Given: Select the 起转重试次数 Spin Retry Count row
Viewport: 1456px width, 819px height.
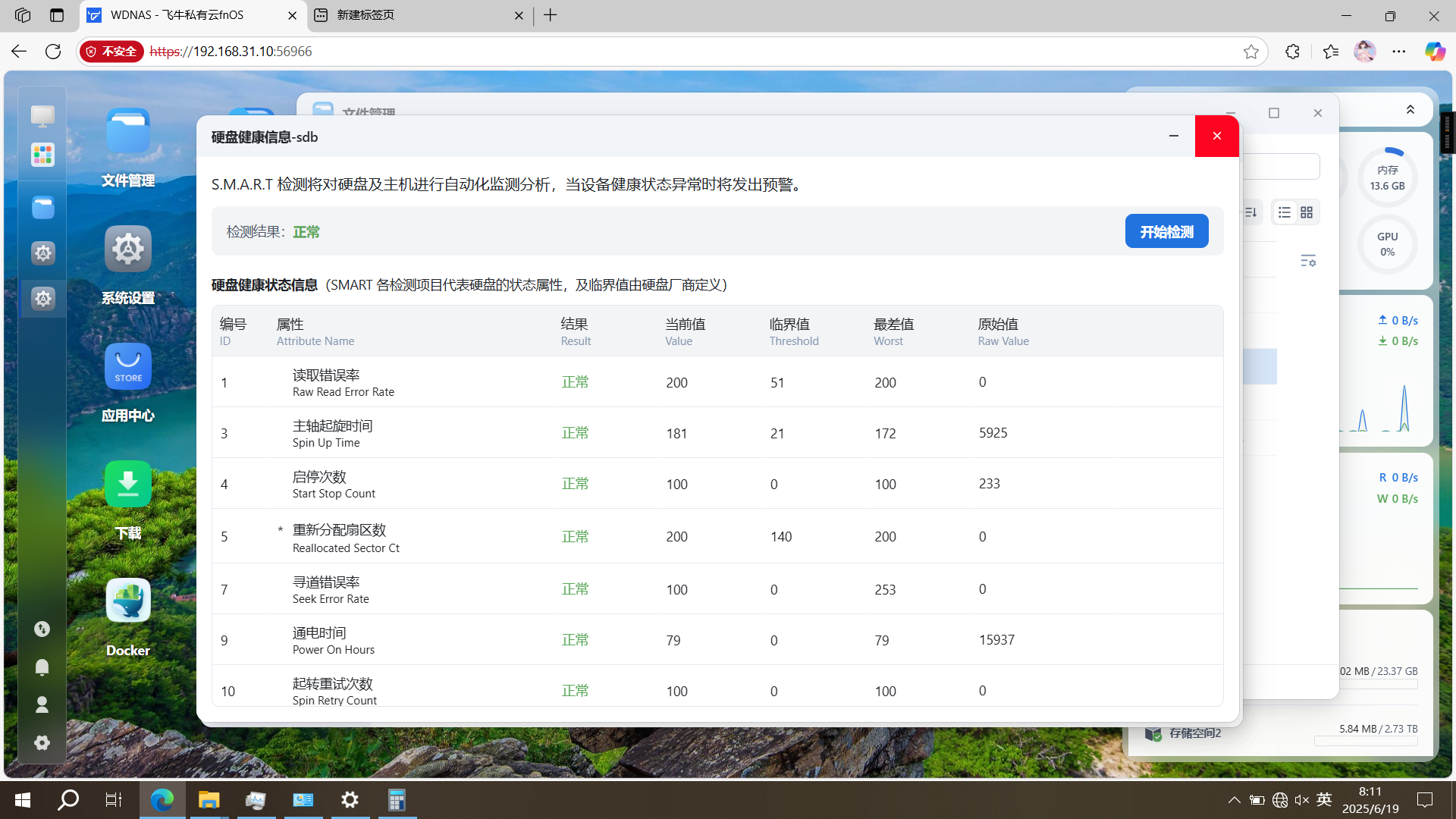Looking at the screenshot, I should (717, 687).
